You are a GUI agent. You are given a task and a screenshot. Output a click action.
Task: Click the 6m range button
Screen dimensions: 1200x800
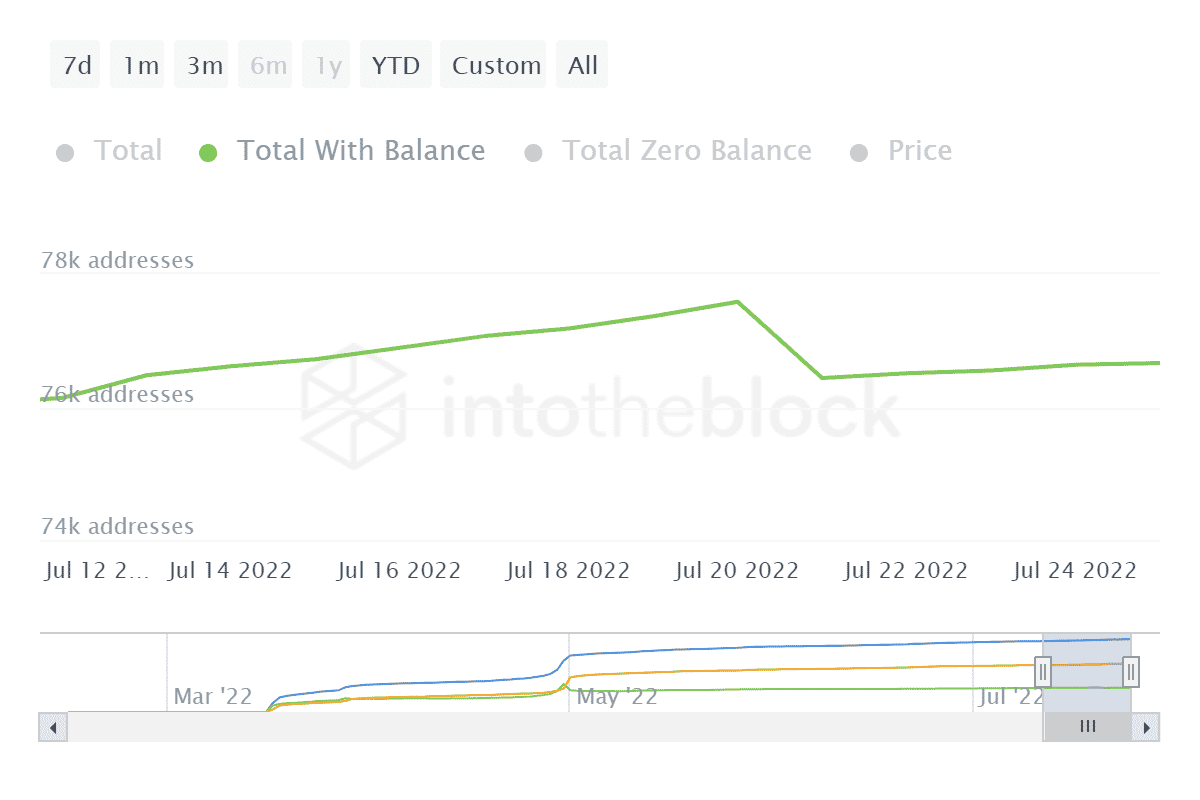pos(268,66)
